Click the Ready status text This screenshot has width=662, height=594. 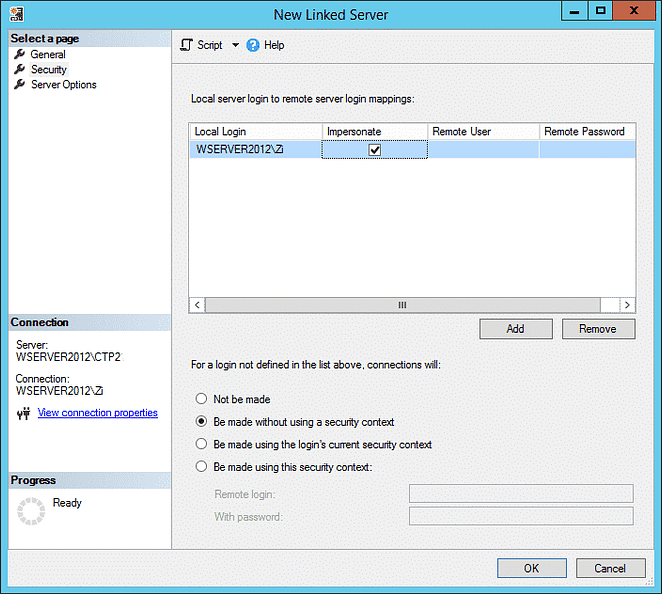pyautogui.click(x=67, y=503)
